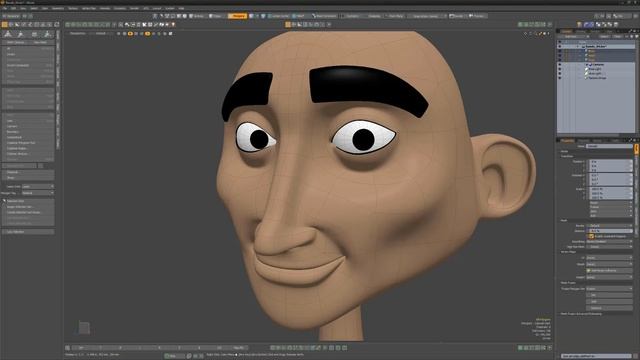
Task: Click the orange layout icon above the viewport center
Action: point(288,24)
